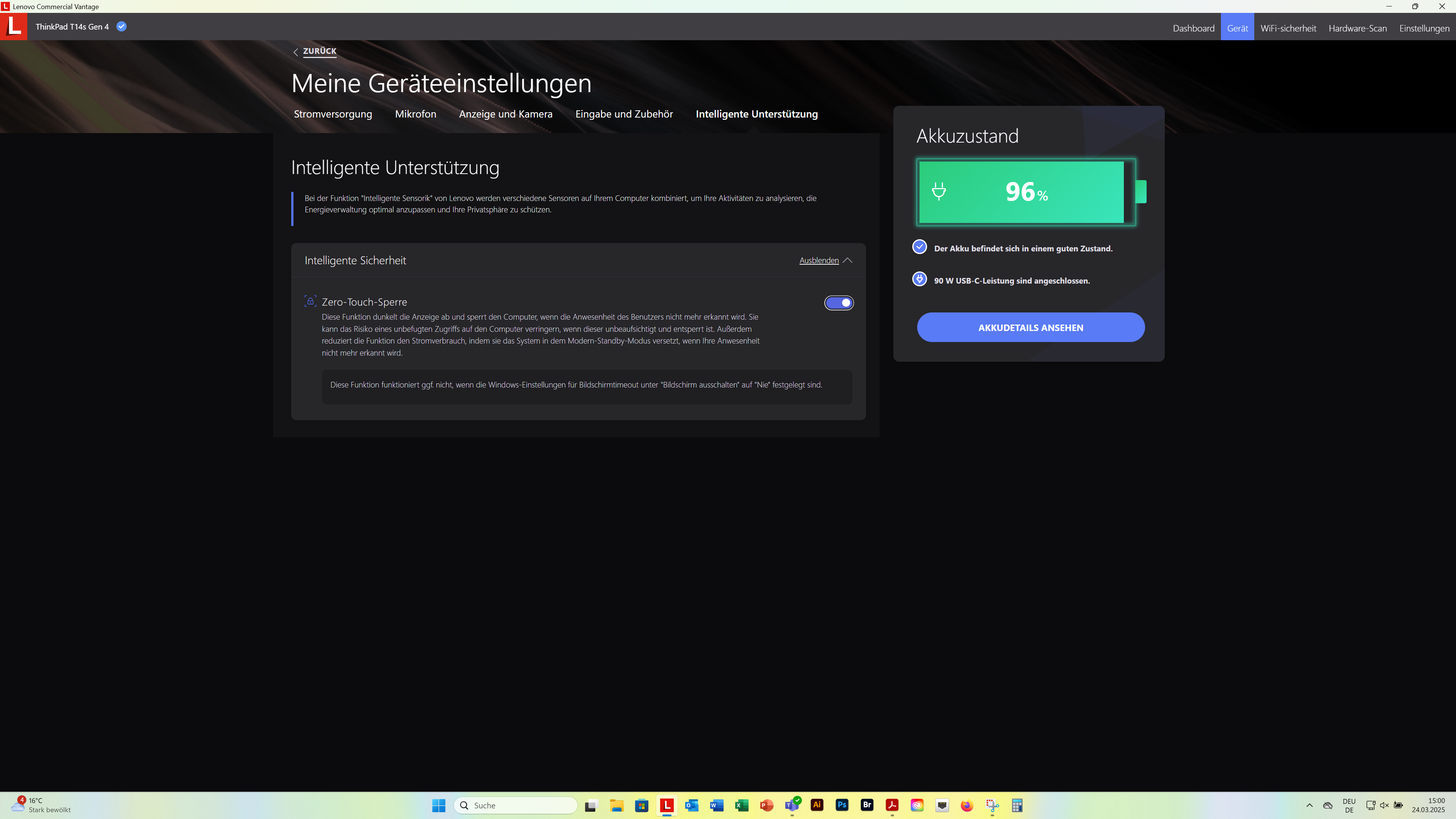Click the plug icon inside the battery
Screen dimensions: 1456x819
click(939, 191)
